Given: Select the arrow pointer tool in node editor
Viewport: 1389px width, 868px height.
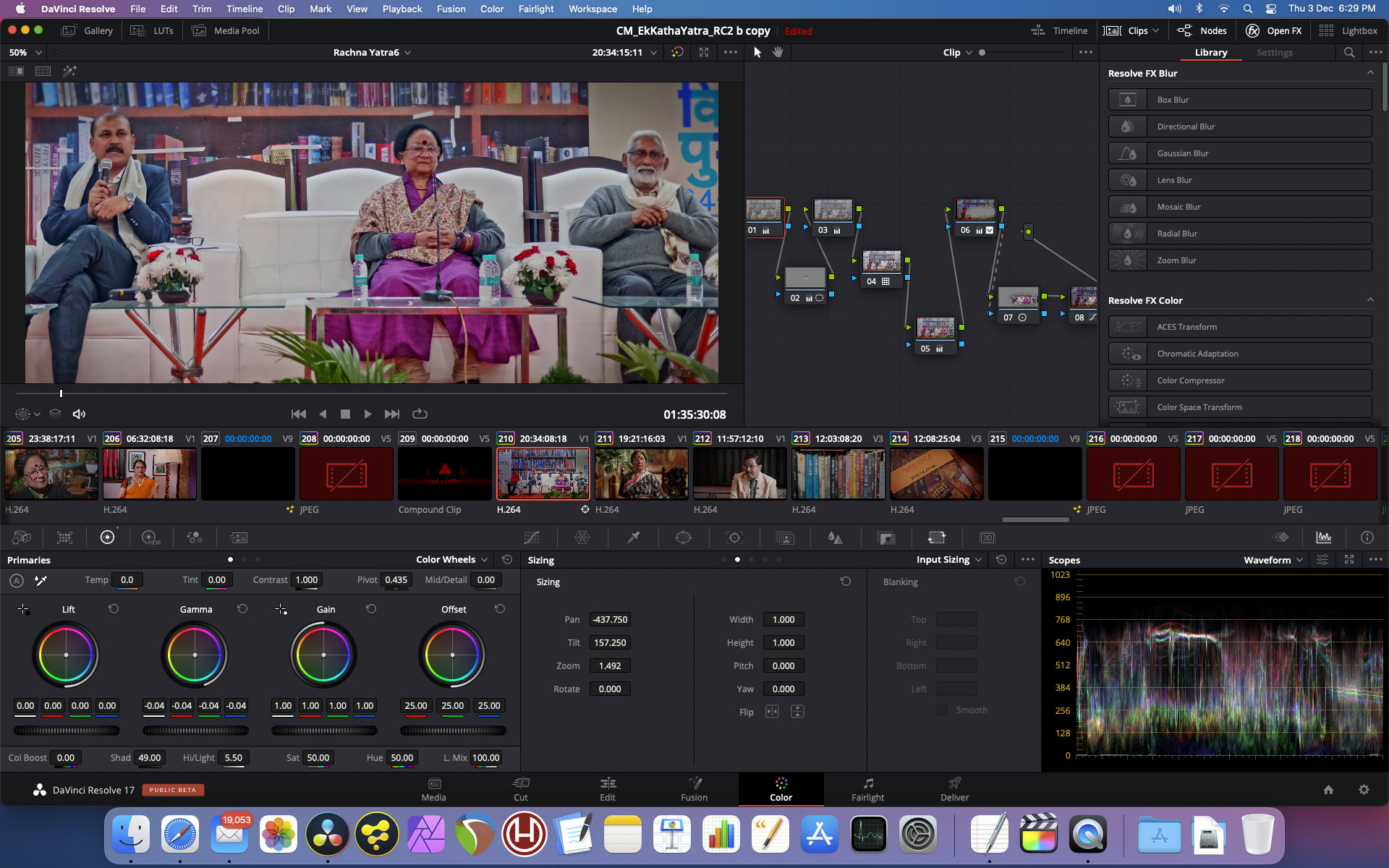Looking at the screenshot, I should point(757,52).
